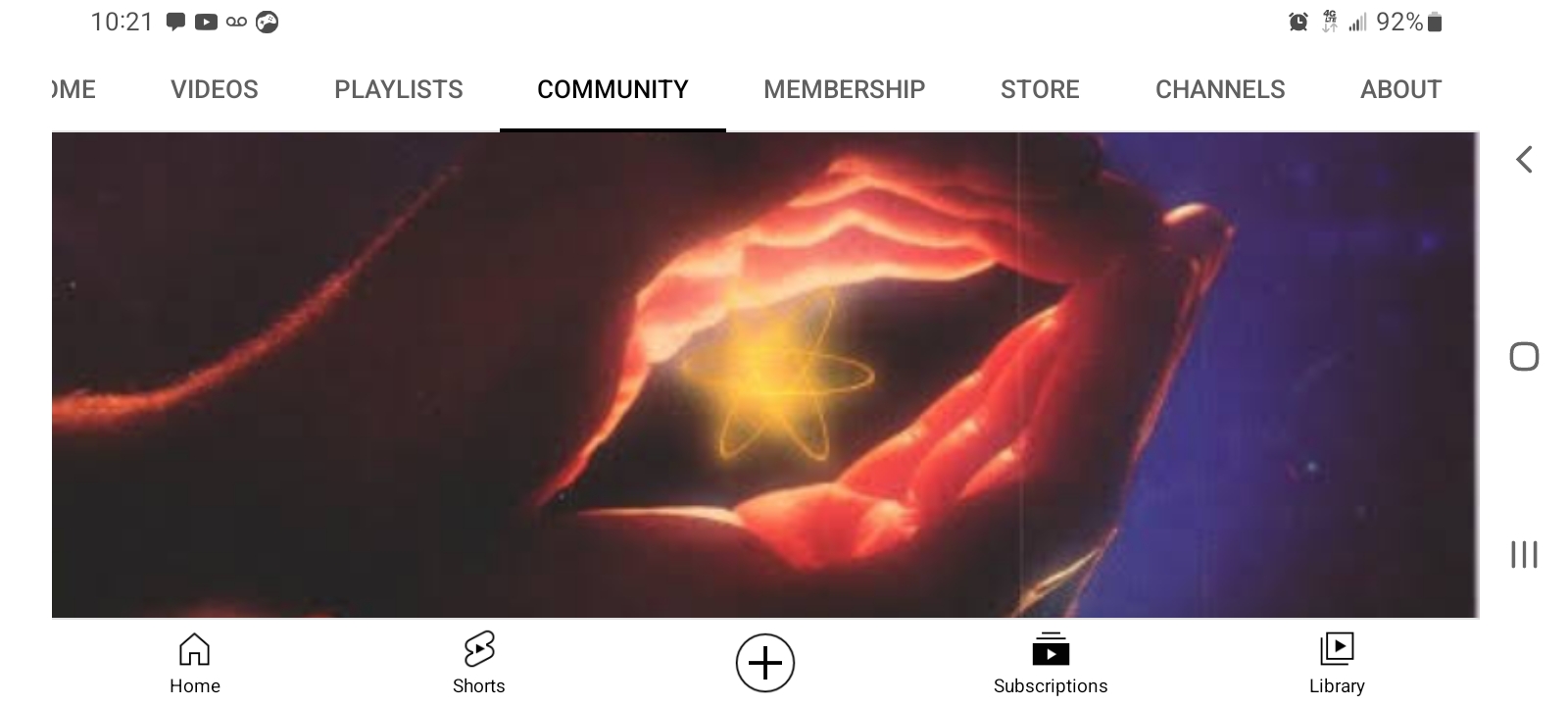View the About tab

tap(1400, 89)
